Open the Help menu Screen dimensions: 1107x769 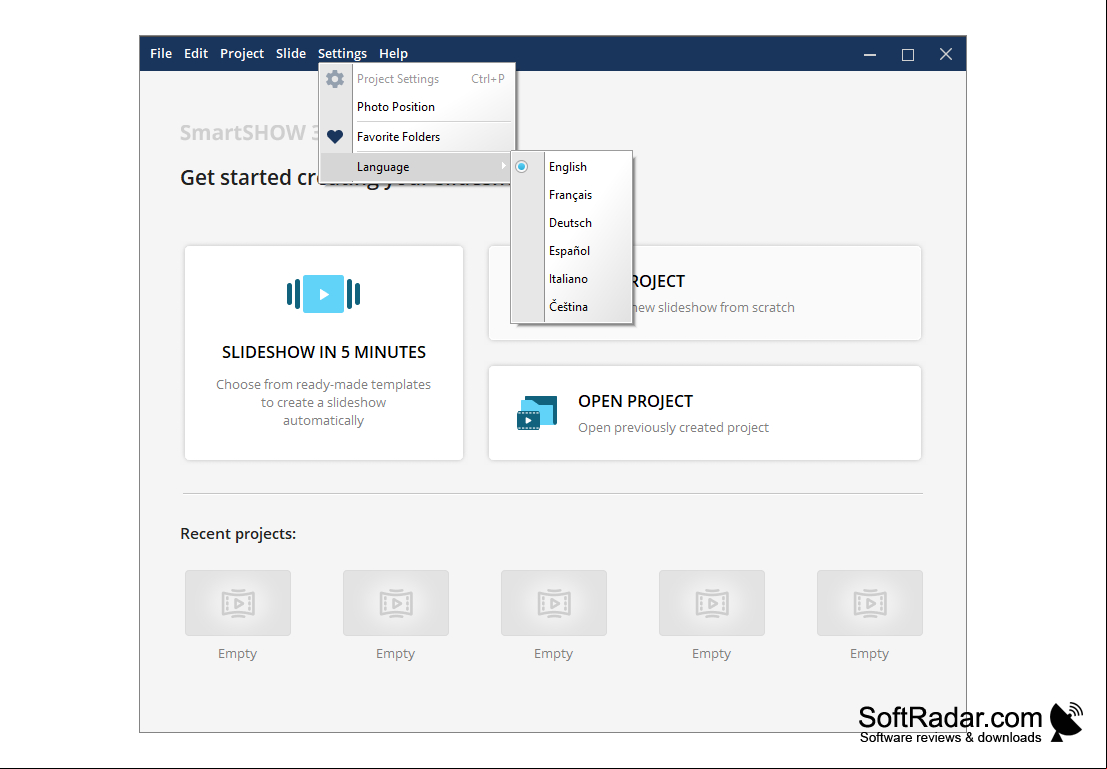click(393, 54)
